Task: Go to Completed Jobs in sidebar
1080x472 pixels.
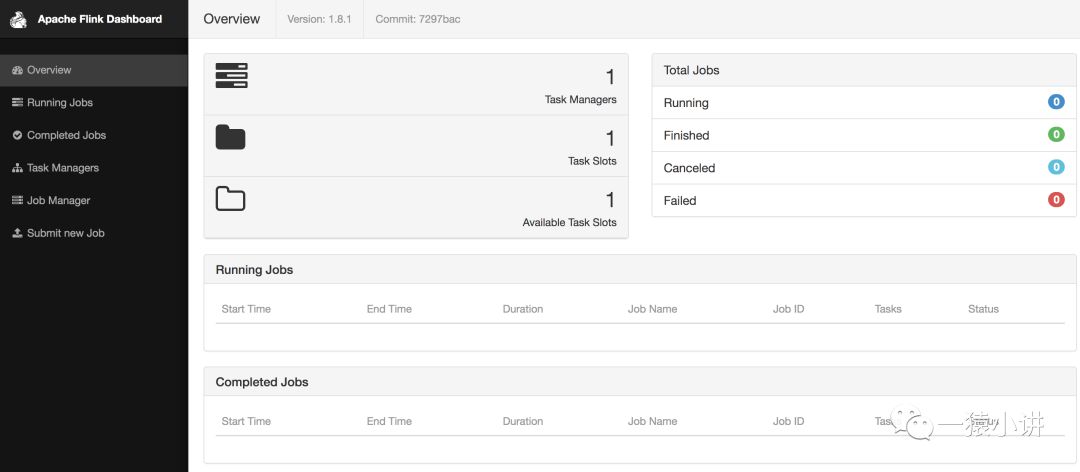Action: tap(94, 136)
